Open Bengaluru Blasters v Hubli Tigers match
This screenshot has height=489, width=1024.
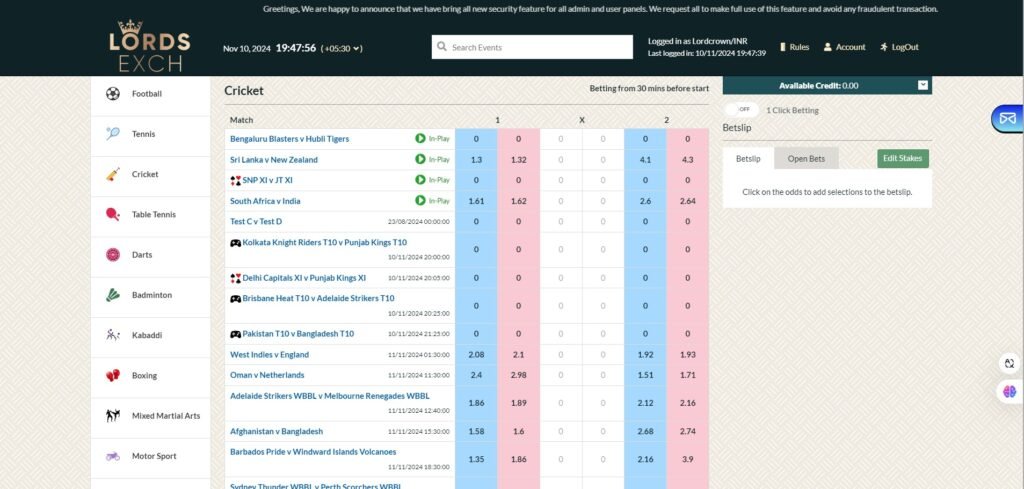tap(289, 139)
